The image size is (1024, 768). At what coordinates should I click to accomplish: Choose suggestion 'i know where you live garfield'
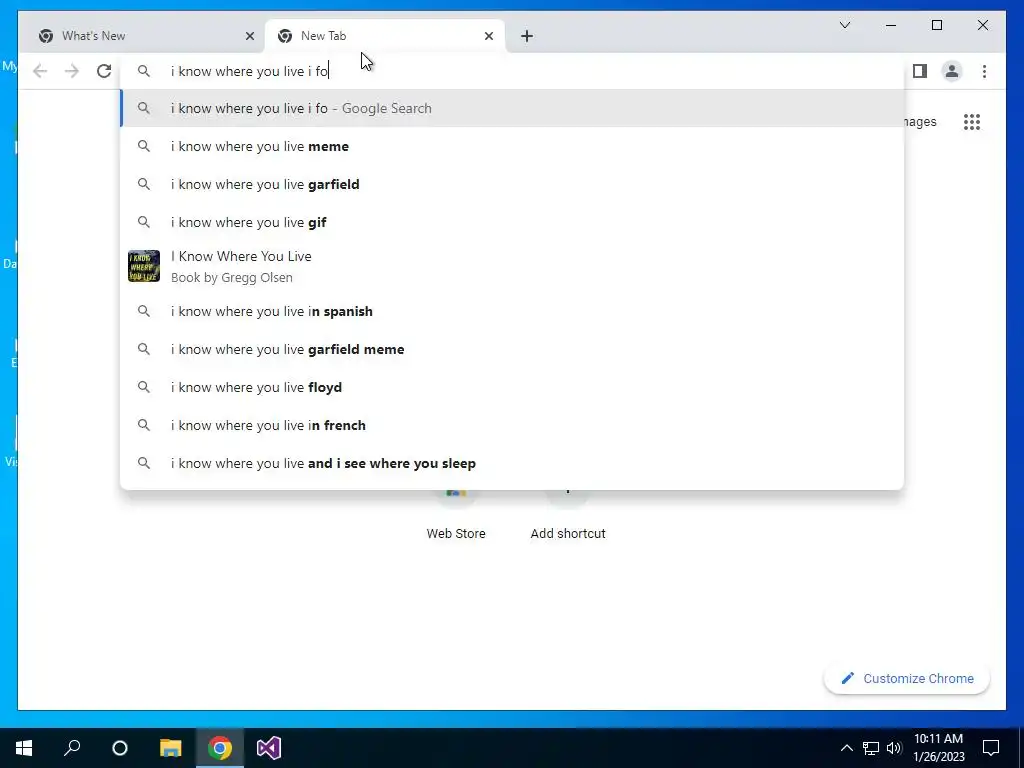coord(513,184)
